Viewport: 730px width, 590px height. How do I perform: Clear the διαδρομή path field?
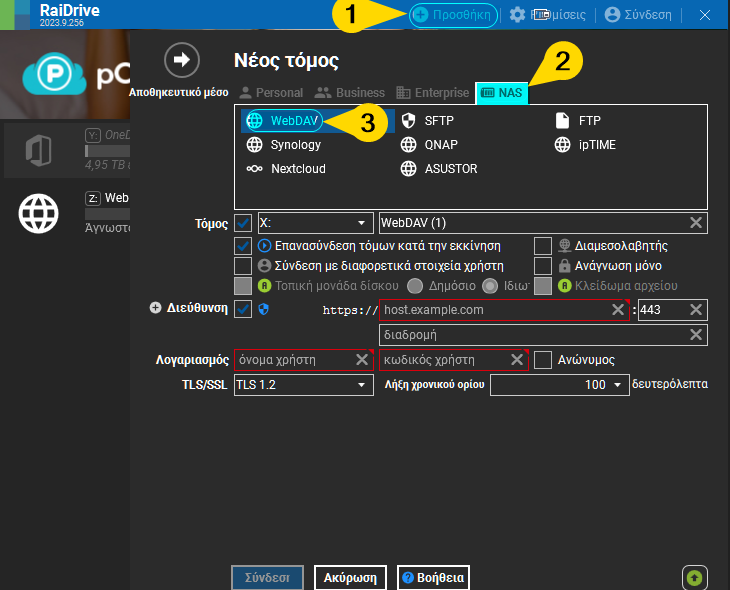696,334
